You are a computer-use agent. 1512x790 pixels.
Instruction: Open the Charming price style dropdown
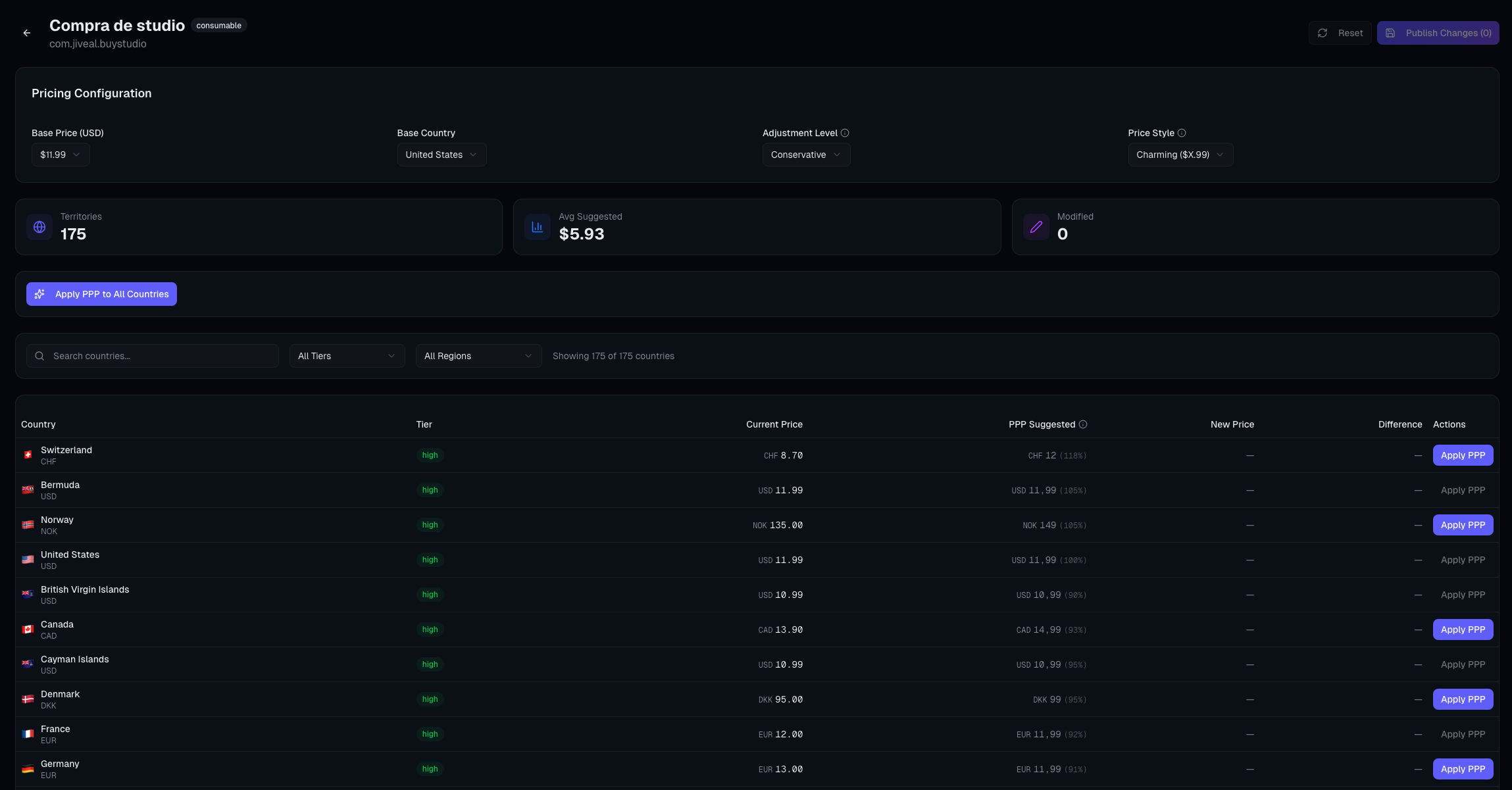pyautogui.click(x=1180, y=155)
